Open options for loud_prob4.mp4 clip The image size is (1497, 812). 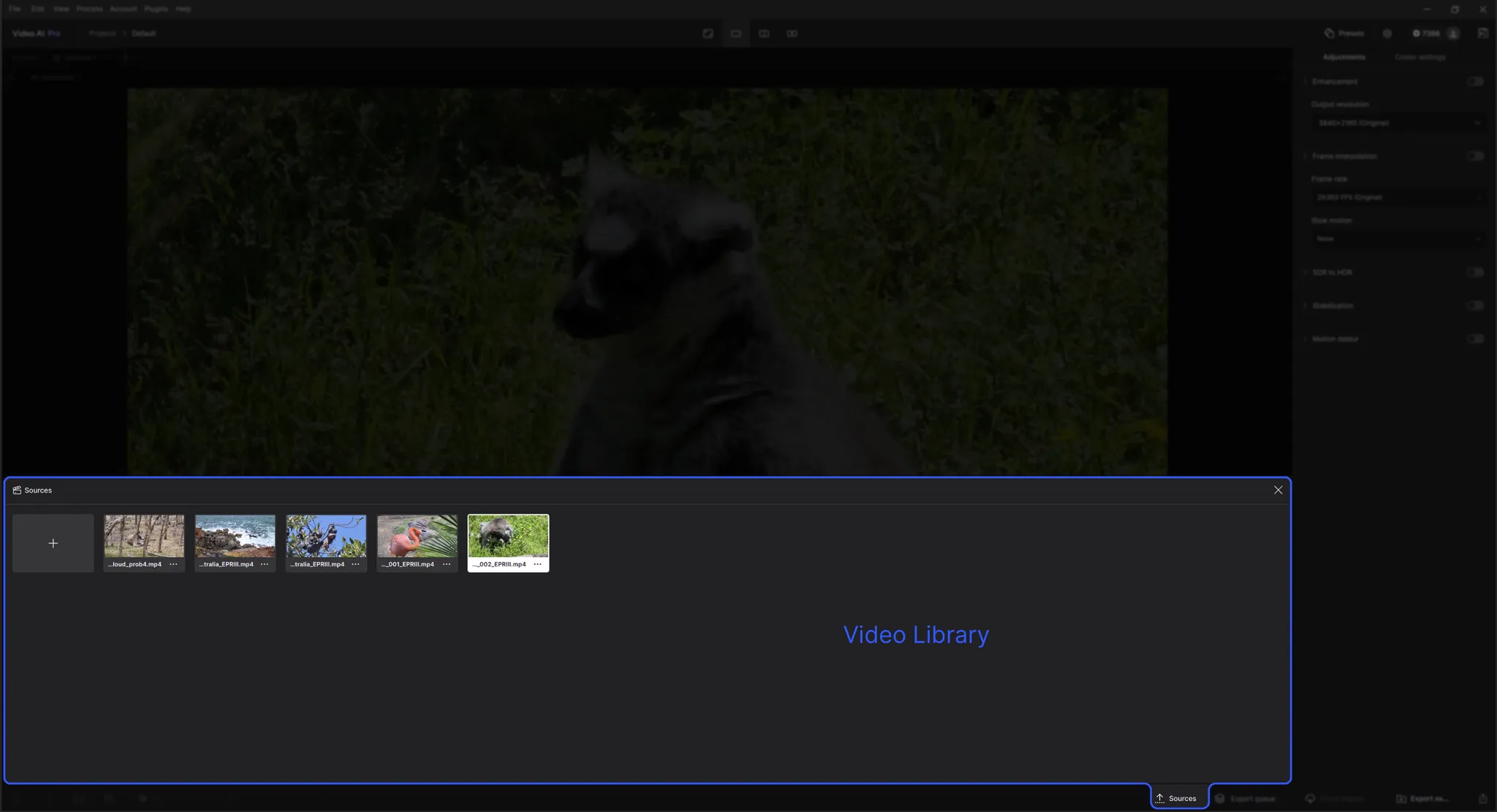pyautogui.click(x=173, y=564)
